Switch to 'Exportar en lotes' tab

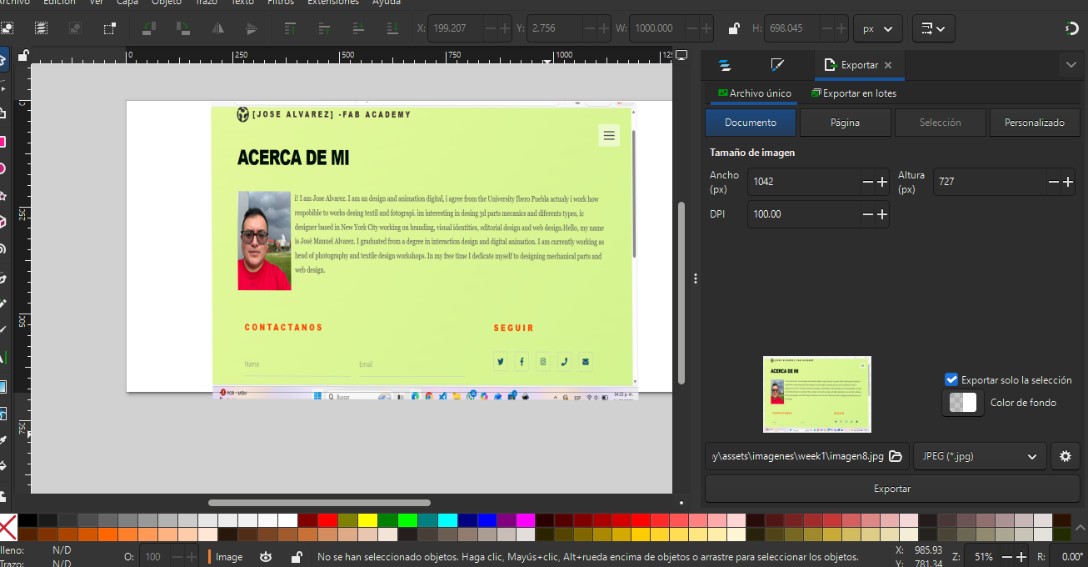(x=853, y=93)
